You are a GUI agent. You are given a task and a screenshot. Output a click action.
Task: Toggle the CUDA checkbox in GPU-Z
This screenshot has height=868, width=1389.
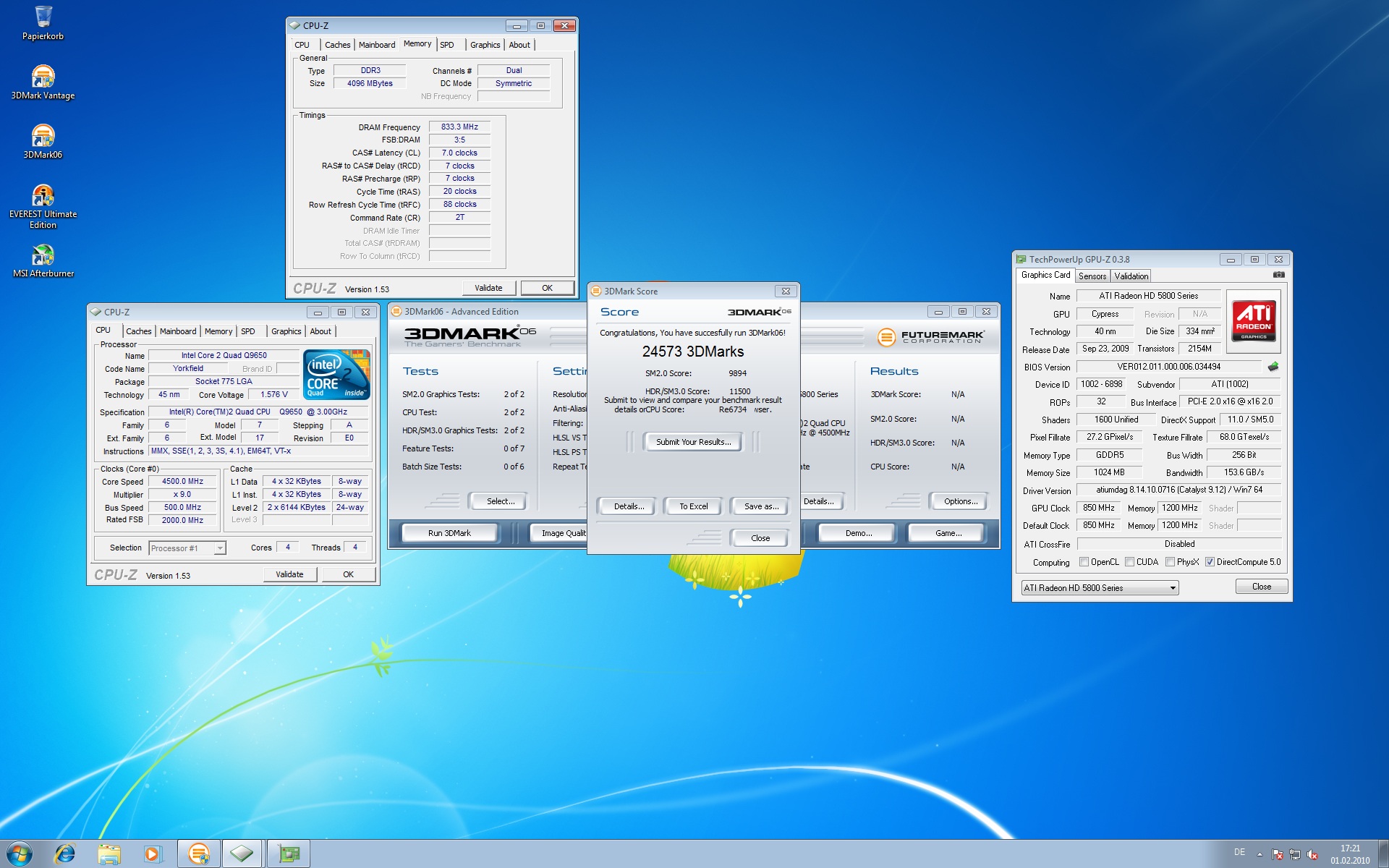(x=1129, y=562)
